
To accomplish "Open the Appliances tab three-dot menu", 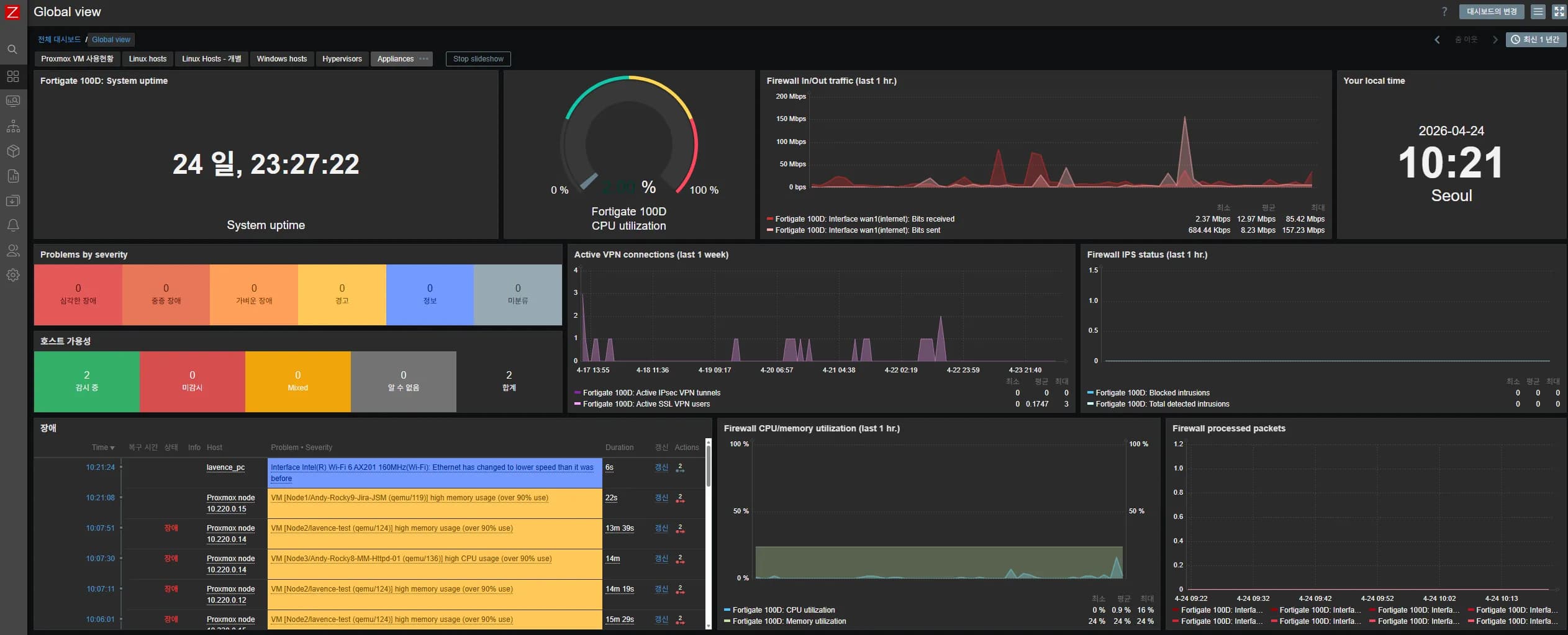I will click(424, 59).
